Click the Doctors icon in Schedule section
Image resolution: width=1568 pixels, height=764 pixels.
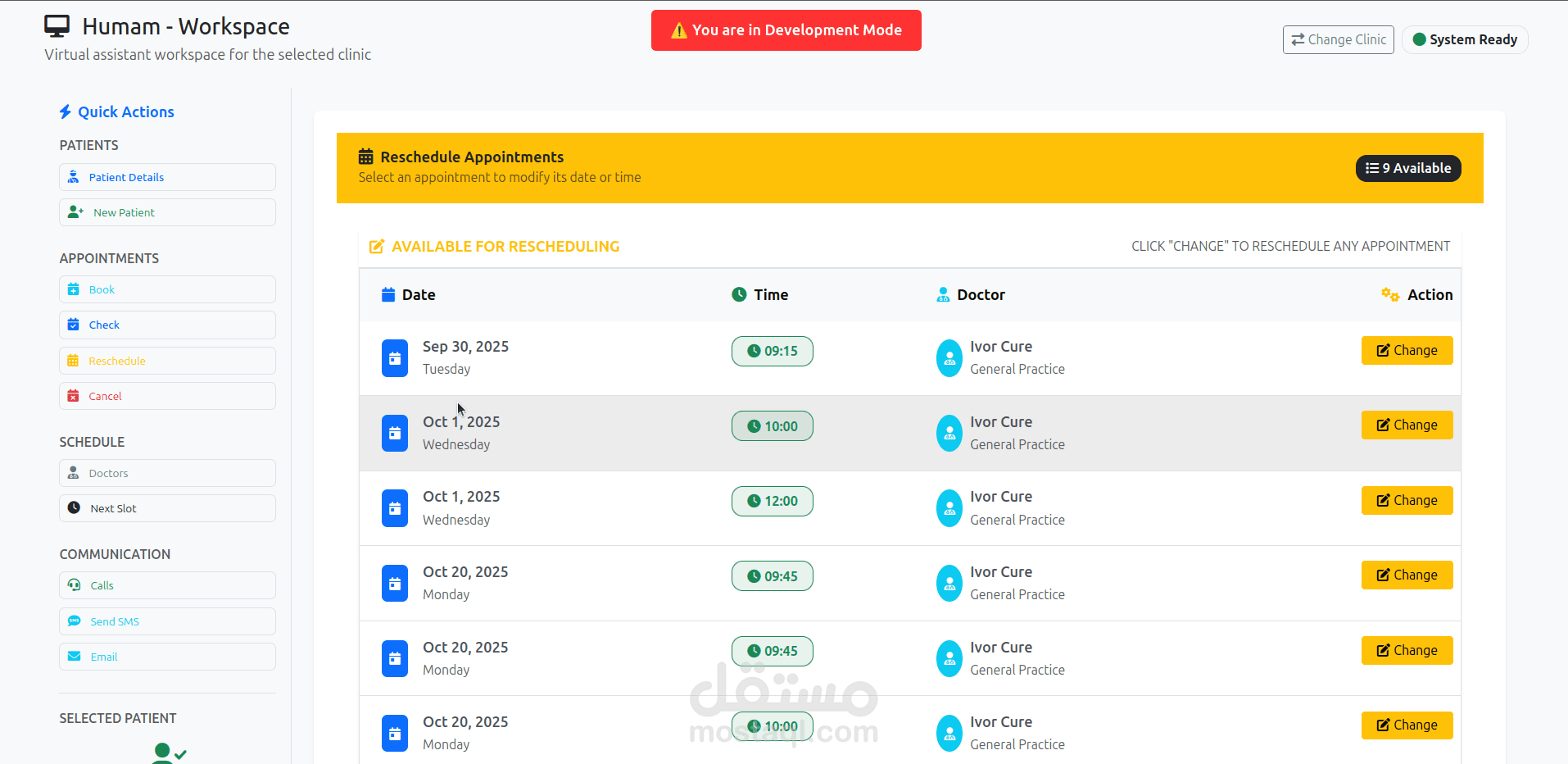73,473
